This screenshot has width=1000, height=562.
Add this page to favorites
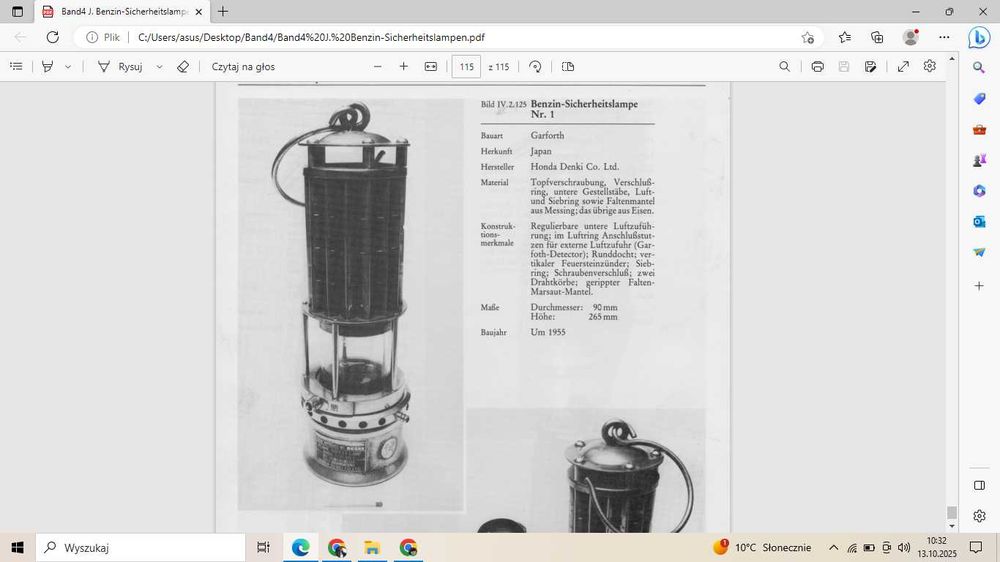coord(807,37)
